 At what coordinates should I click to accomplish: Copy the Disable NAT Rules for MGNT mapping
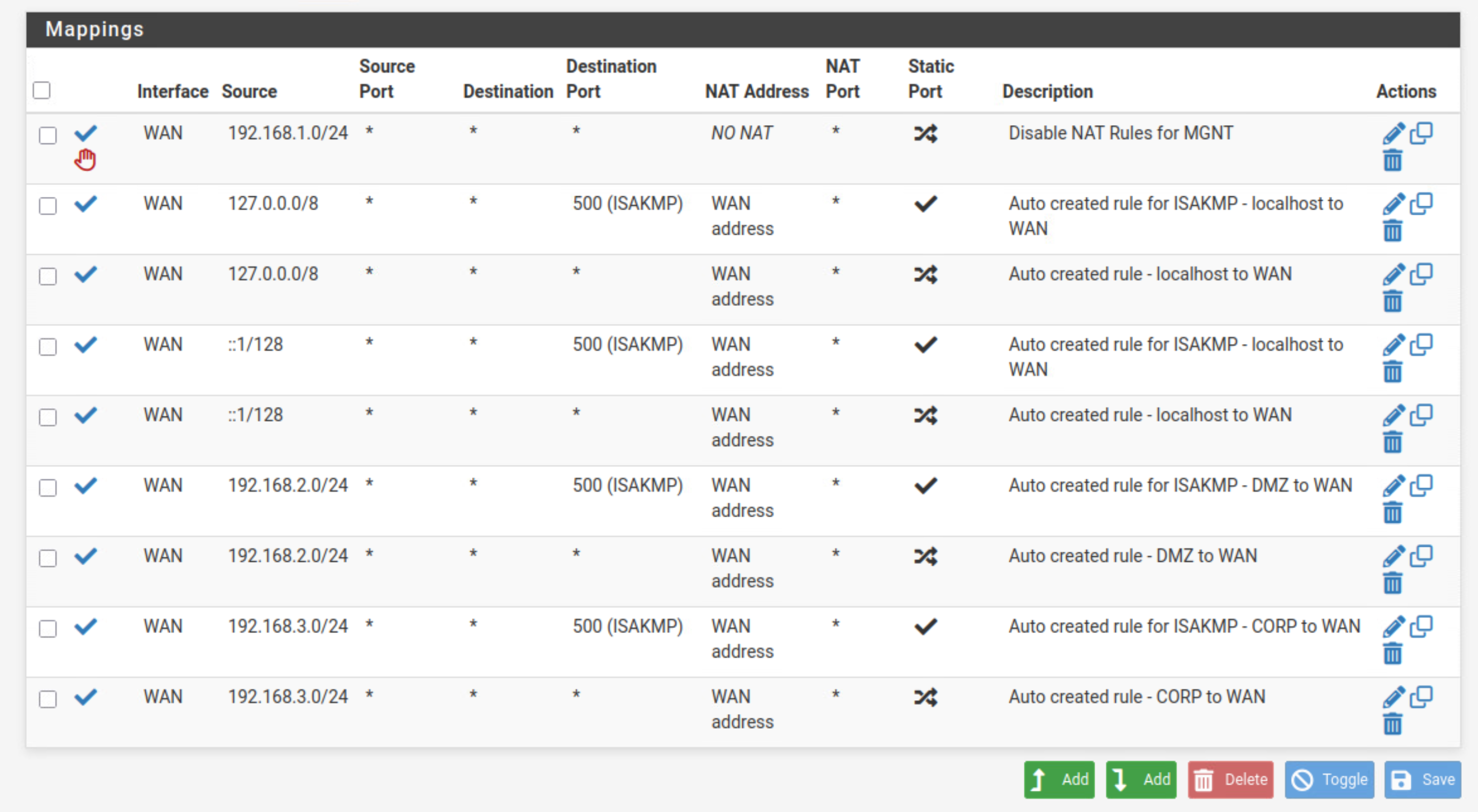pyautogui.click(x=1421, y=133)
